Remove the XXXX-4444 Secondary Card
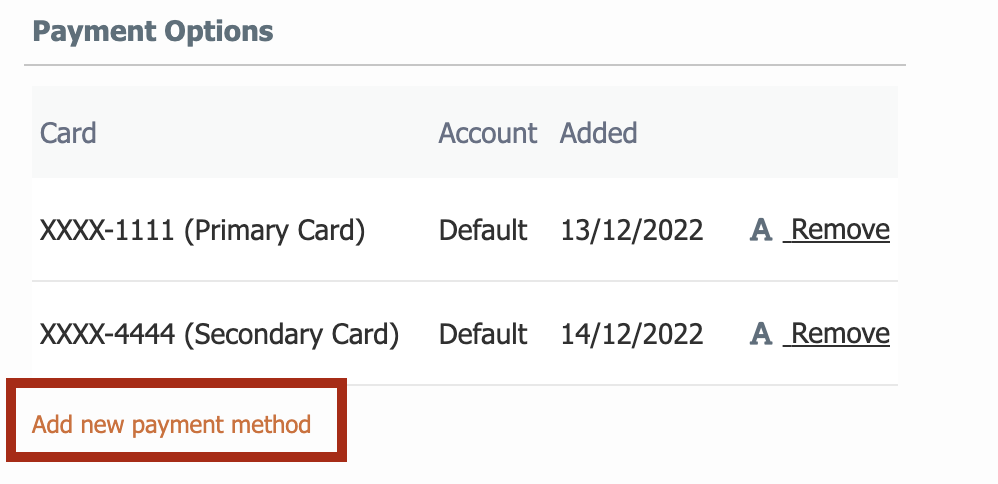Screen dimensions: 998x484 tap(836, 334)
